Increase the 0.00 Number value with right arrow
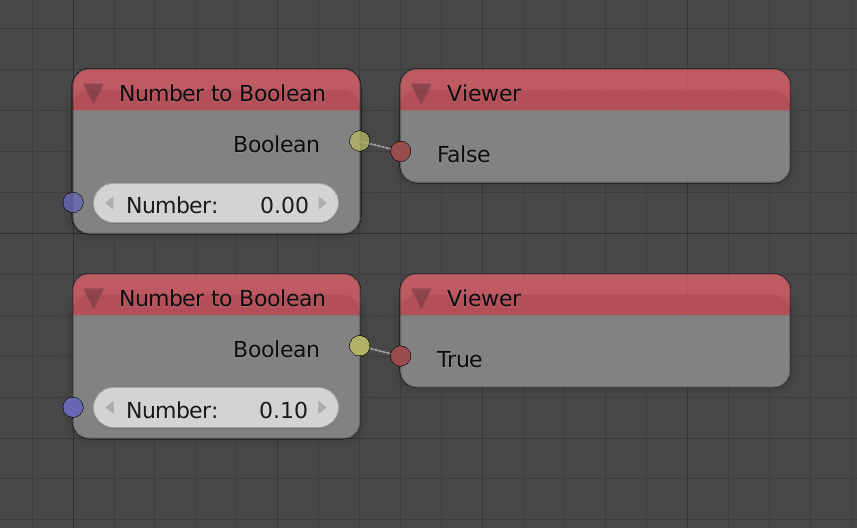The height and width of the screenshot is (528, 857). 322,203
